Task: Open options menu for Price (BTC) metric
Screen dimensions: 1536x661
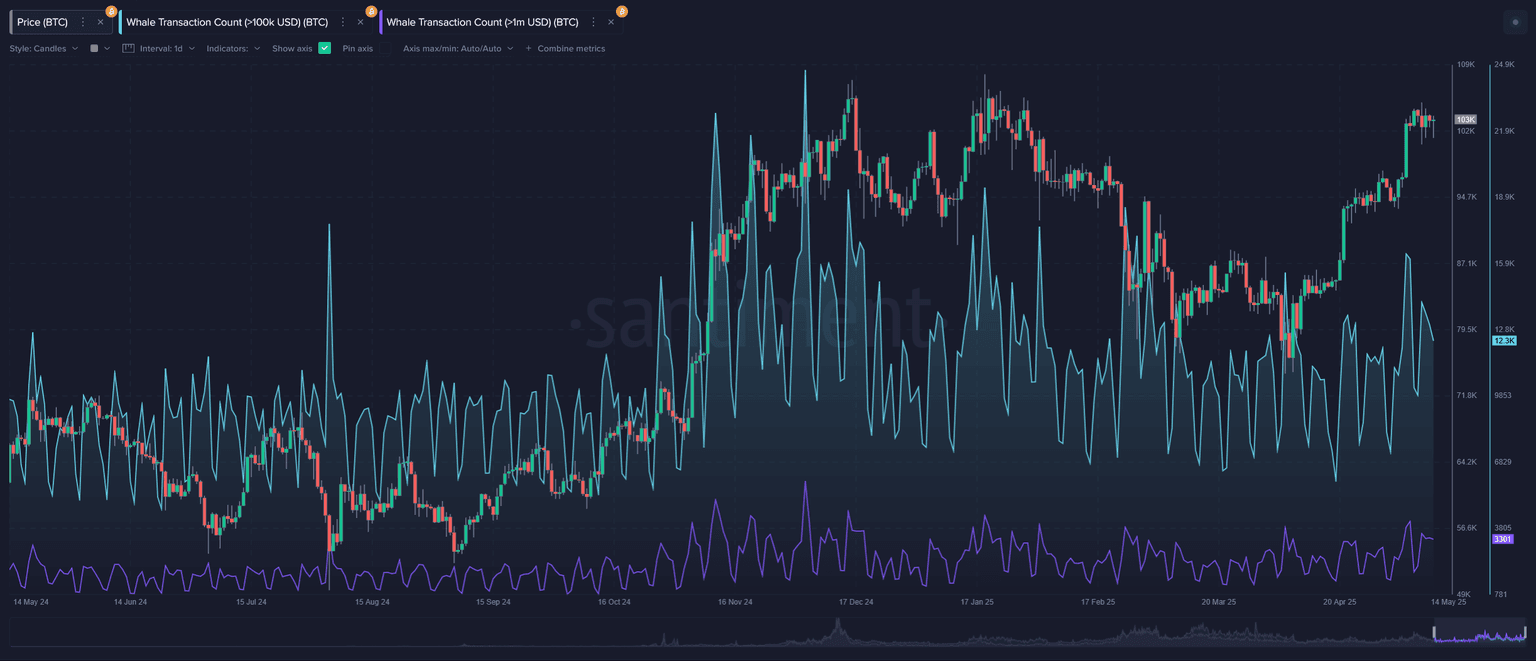Action: 83,22
